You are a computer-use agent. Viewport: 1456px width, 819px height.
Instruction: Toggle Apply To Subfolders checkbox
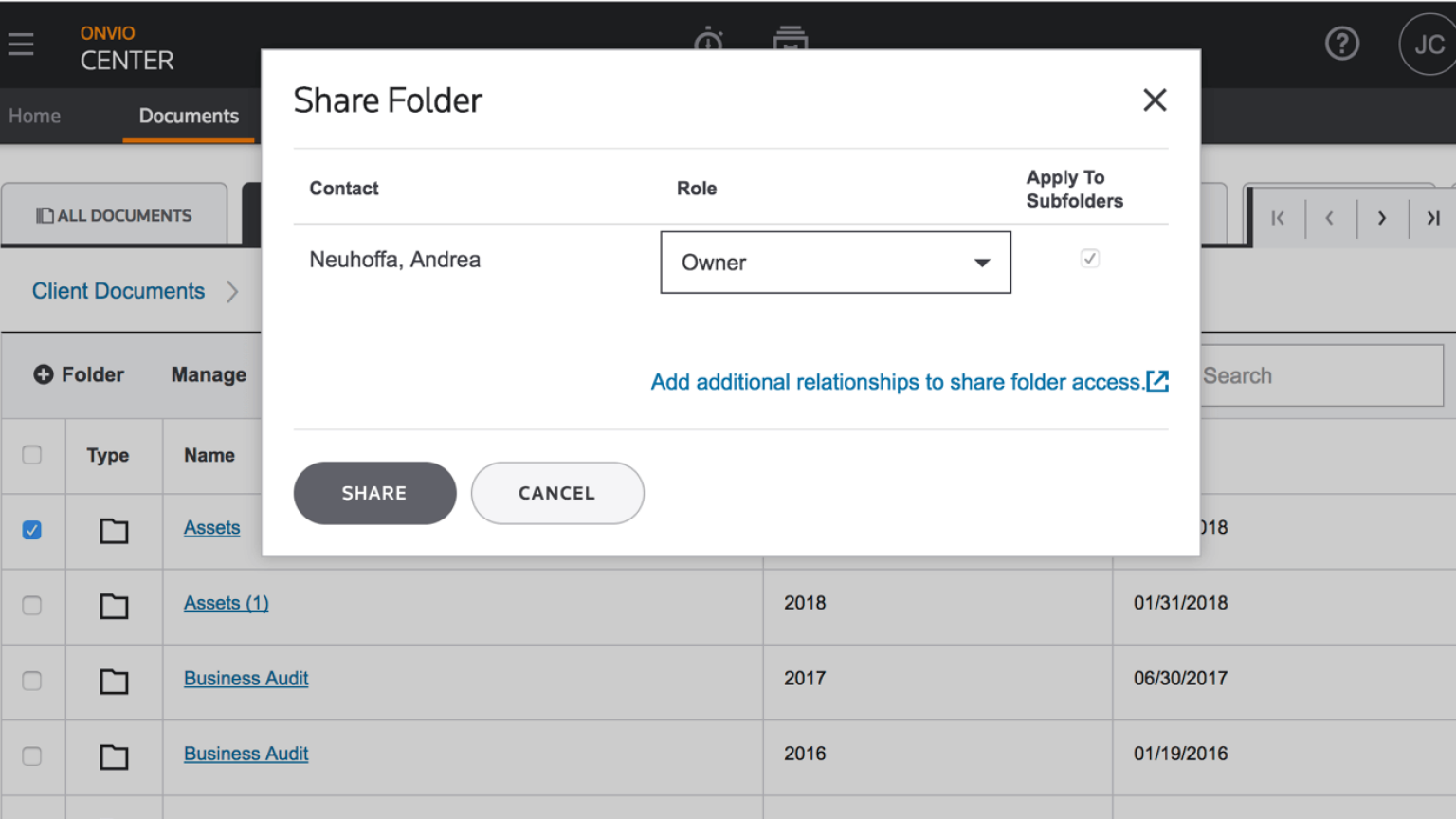point(1089,259)
